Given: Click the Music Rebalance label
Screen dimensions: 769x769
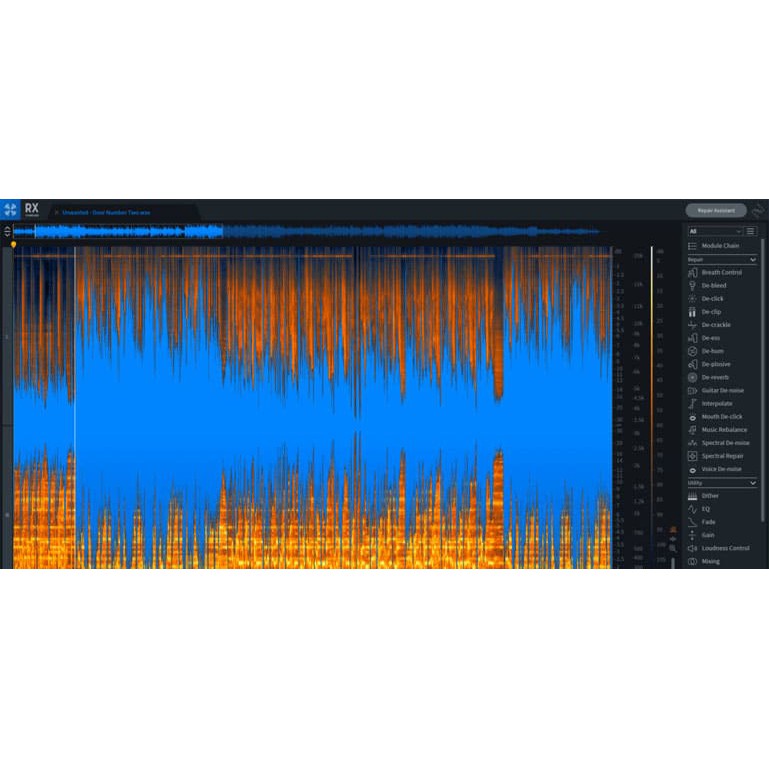Looking at the screenshot, I should (x=724, y=430).
